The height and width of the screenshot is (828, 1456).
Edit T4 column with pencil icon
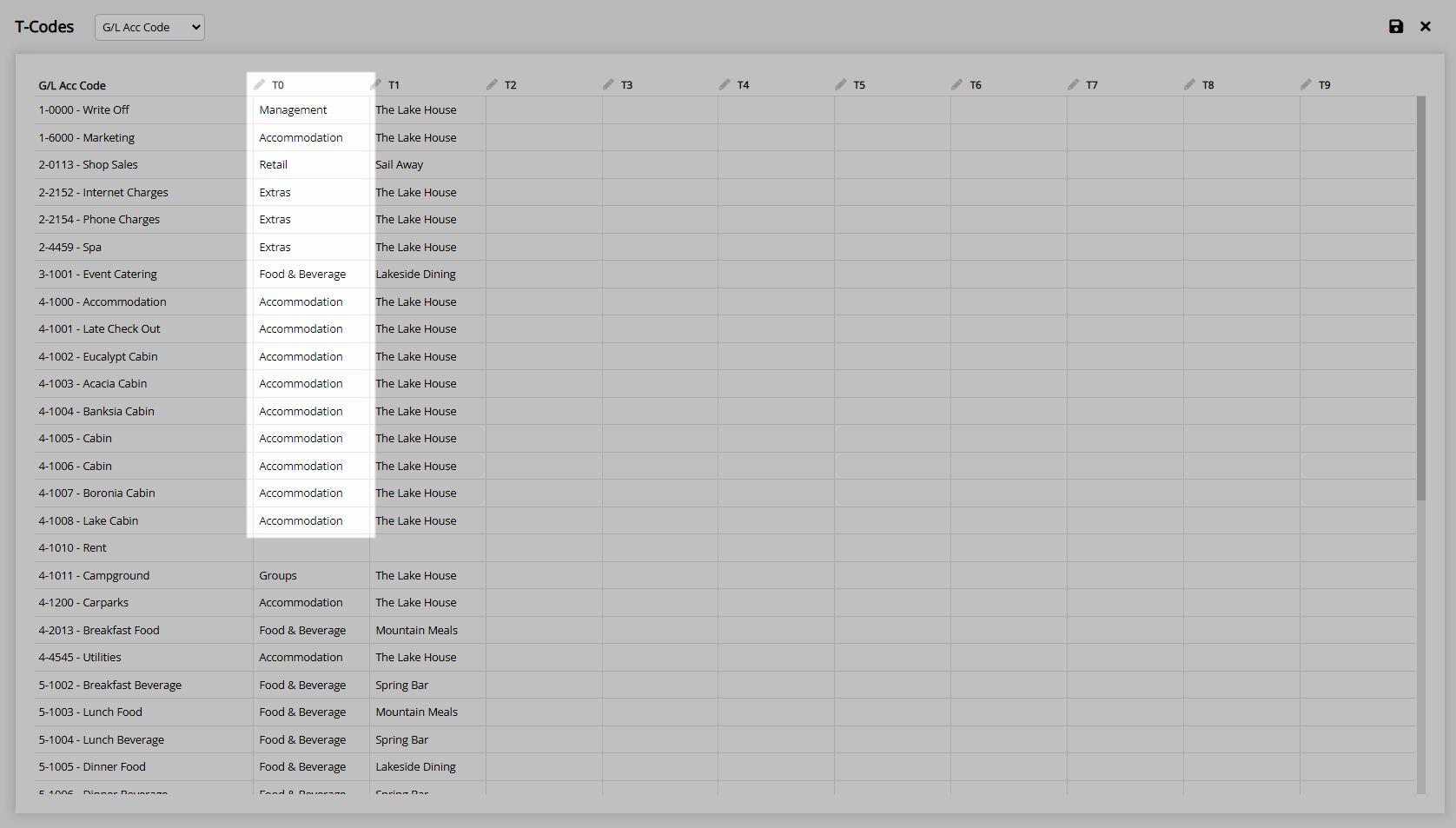pos(725,84)
